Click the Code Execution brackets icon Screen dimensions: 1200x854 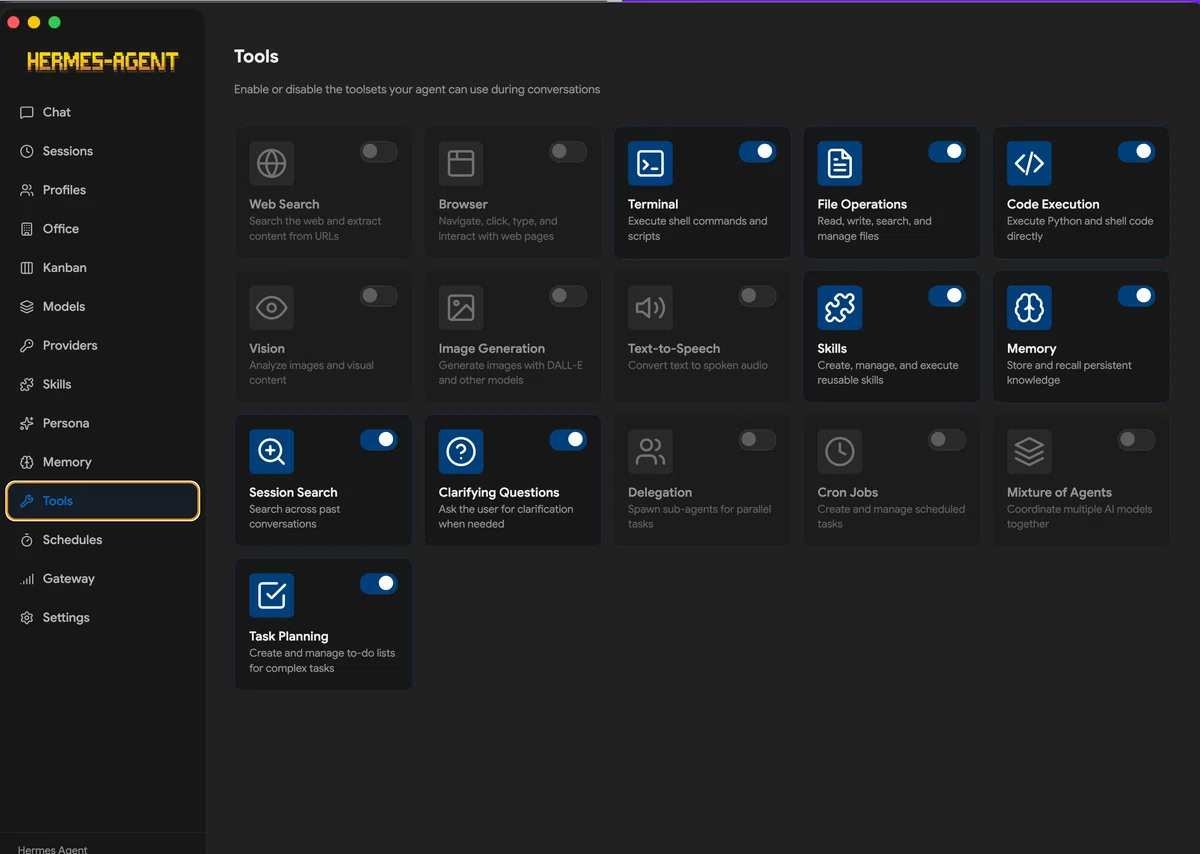1029,163
